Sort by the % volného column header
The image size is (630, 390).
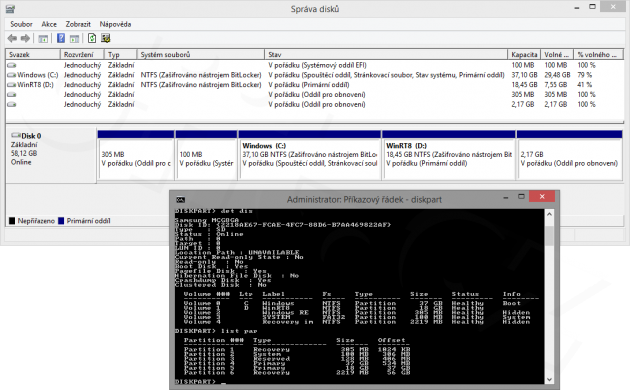click(x=598, y=55)
